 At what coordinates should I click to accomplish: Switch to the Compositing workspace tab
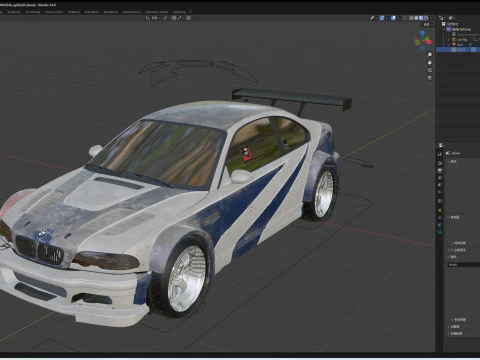pyautogui.click(x=132, y=12)
